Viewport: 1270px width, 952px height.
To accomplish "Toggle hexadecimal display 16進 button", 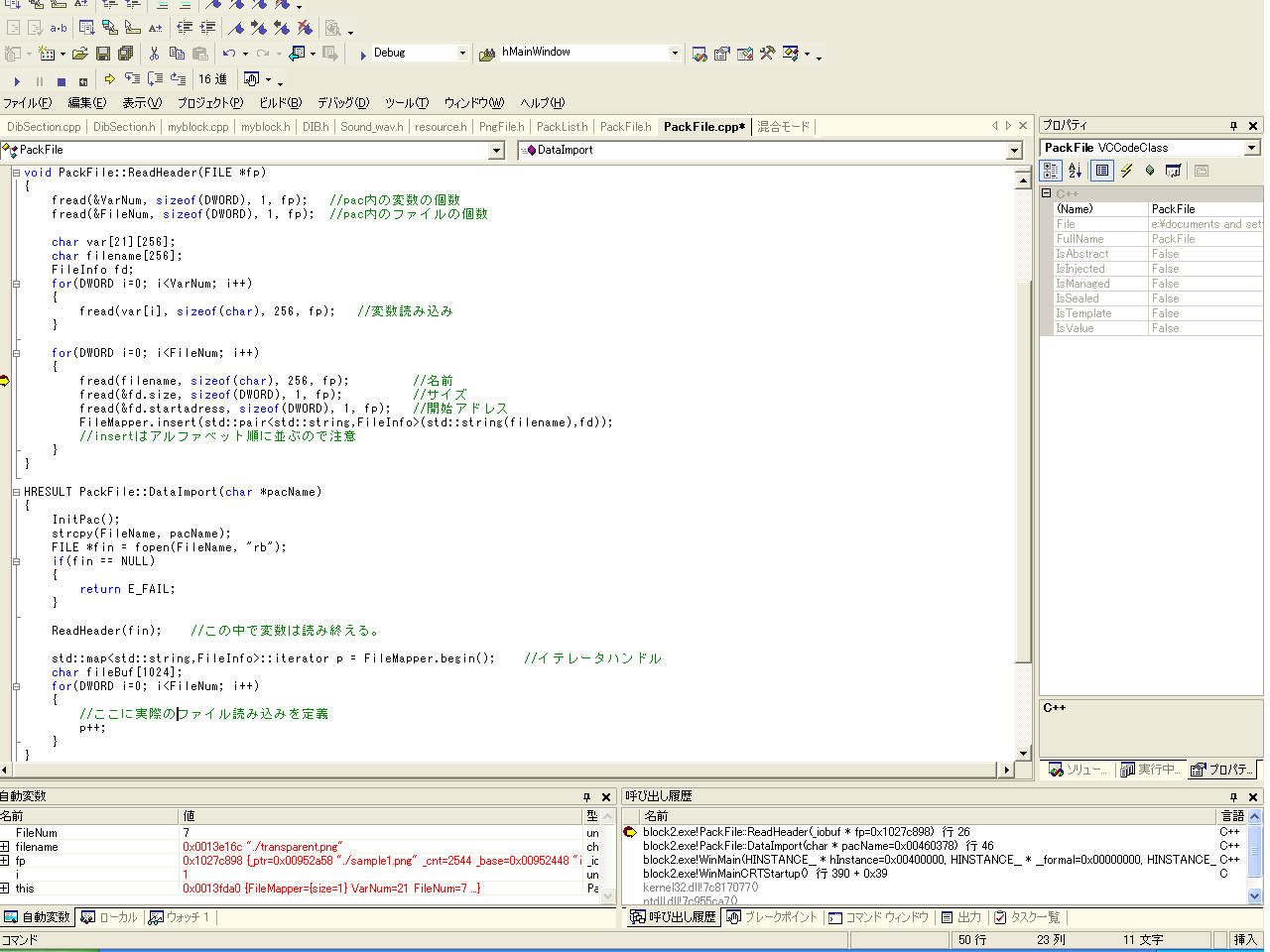I will click(212, 79).
